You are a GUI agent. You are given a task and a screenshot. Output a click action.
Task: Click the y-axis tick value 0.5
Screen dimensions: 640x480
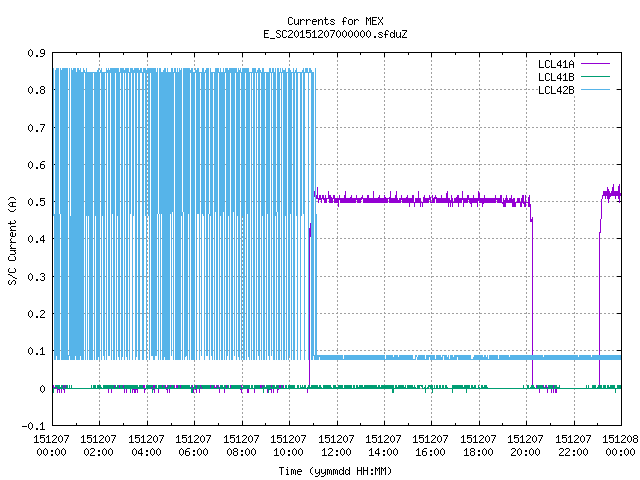coord(36,202)
